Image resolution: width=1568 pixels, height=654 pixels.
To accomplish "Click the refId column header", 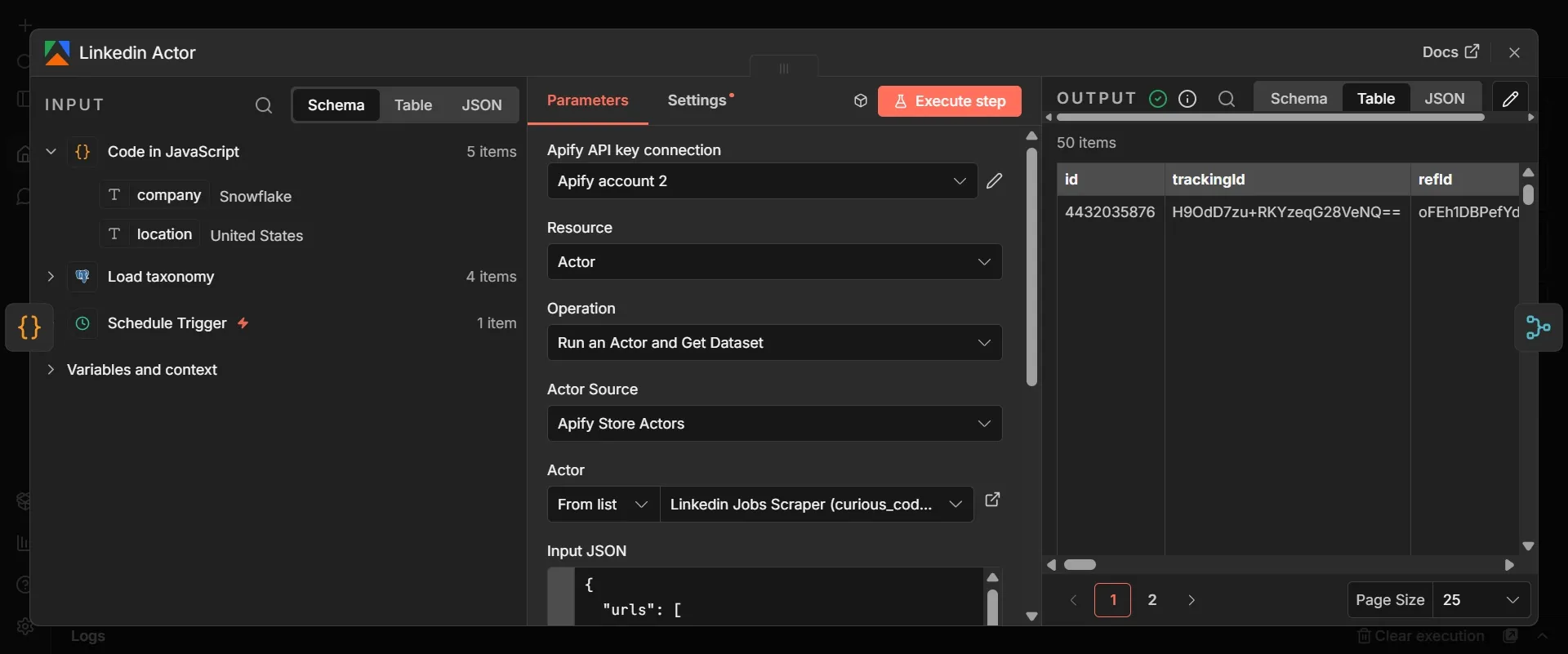I will click(1464, 180).
